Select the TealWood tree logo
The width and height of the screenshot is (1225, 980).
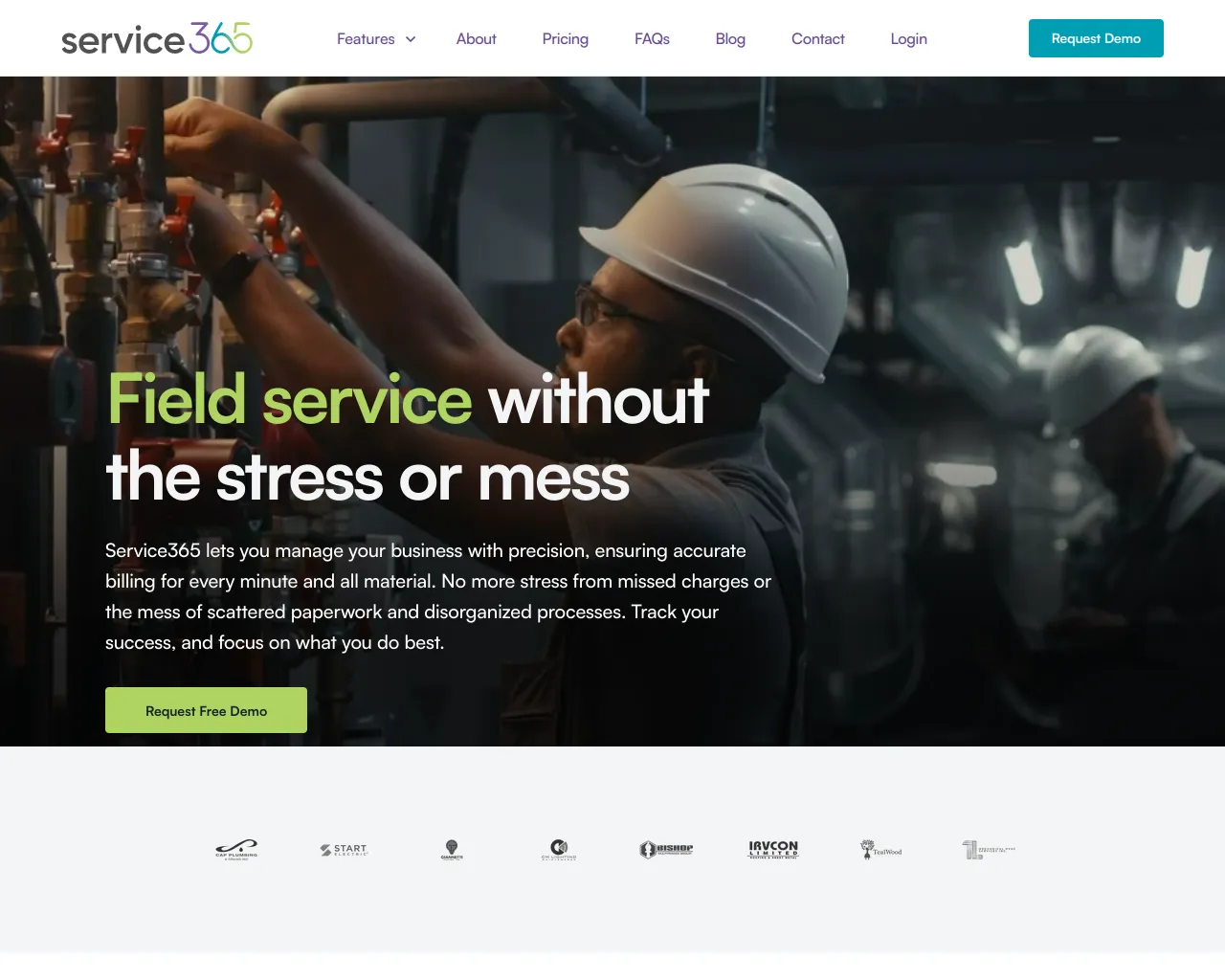(x=880, y=849)
